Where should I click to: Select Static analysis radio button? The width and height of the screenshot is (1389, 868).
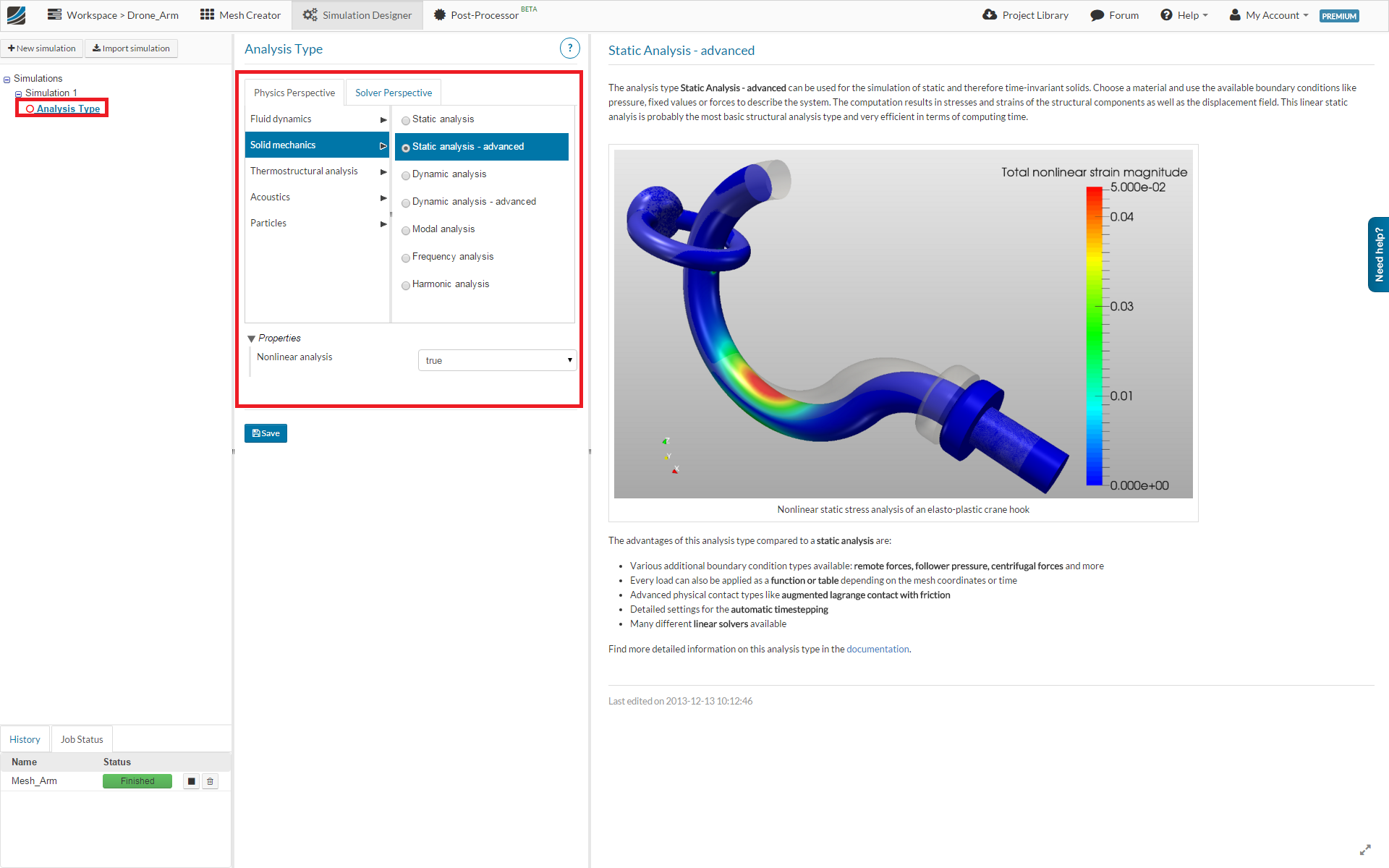coord(406,120)
